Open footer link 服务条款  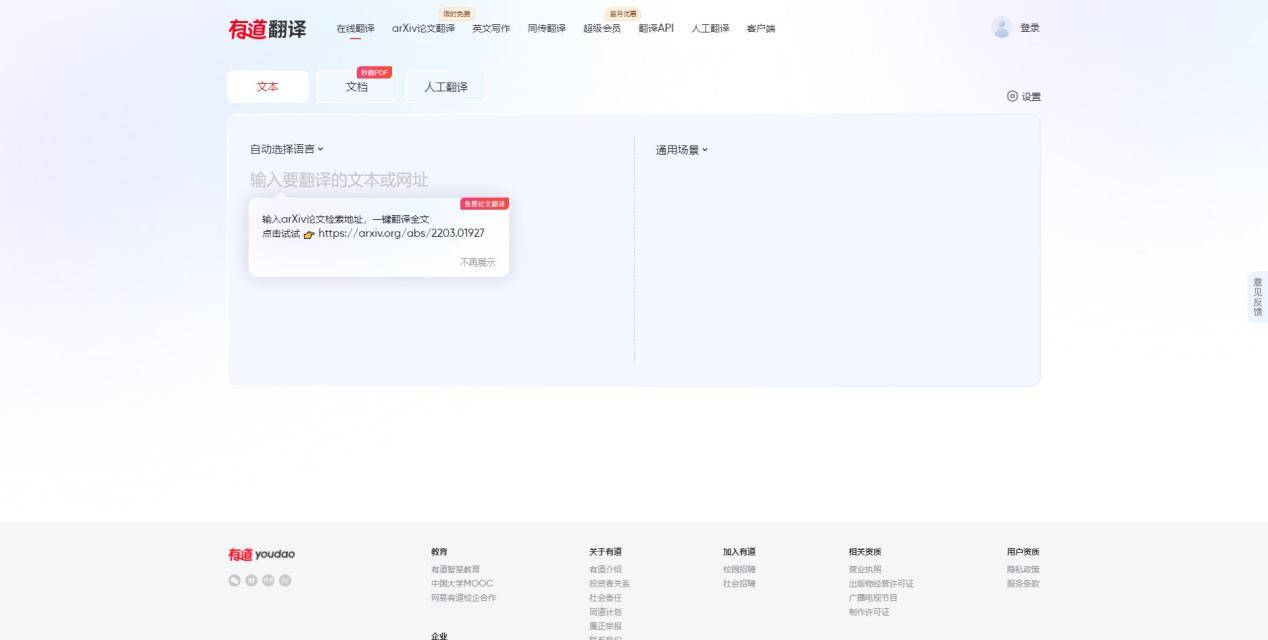tap(1023, 583)
